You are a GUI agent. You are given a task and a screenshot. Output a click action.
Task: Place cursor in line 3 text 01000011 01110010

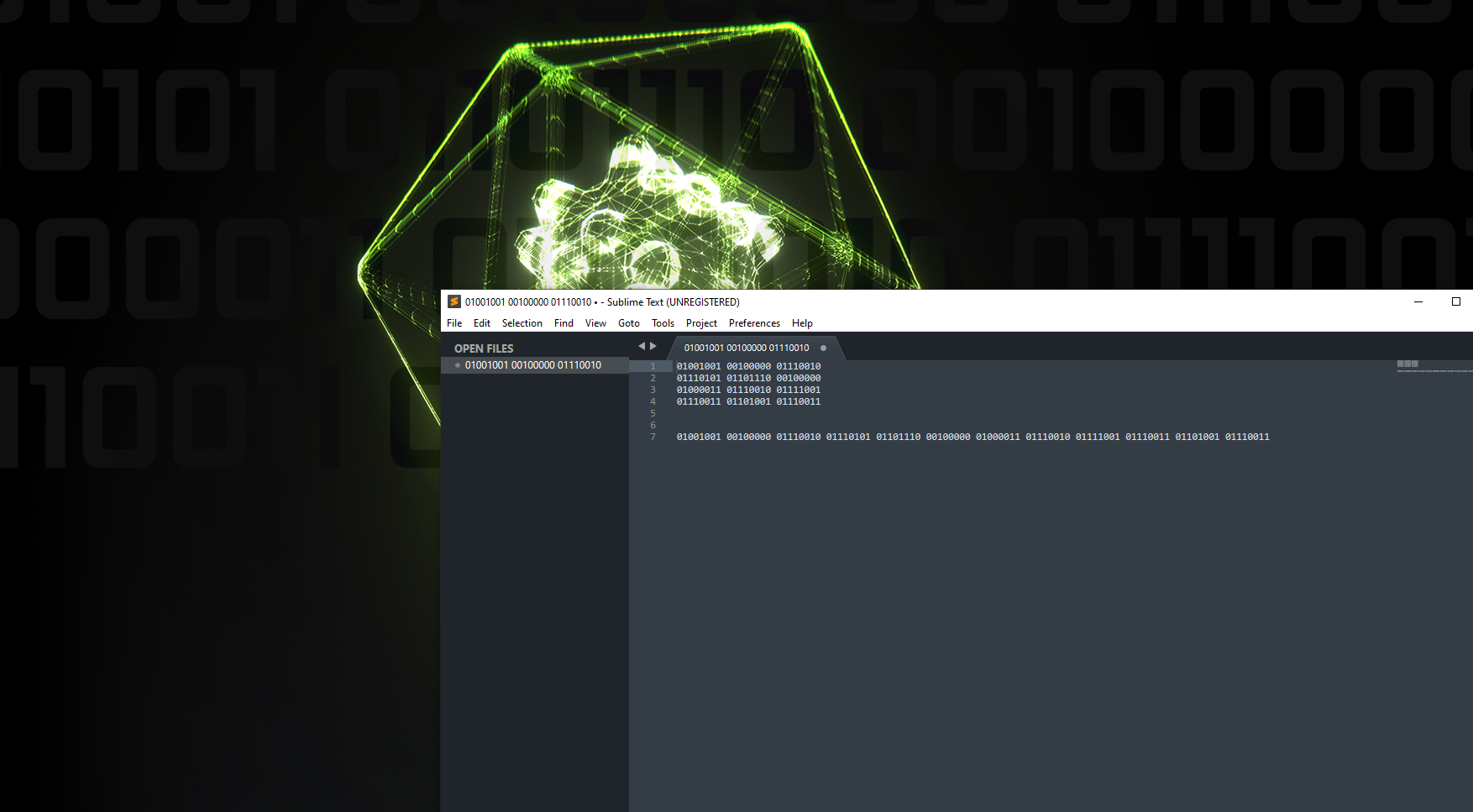724,390
